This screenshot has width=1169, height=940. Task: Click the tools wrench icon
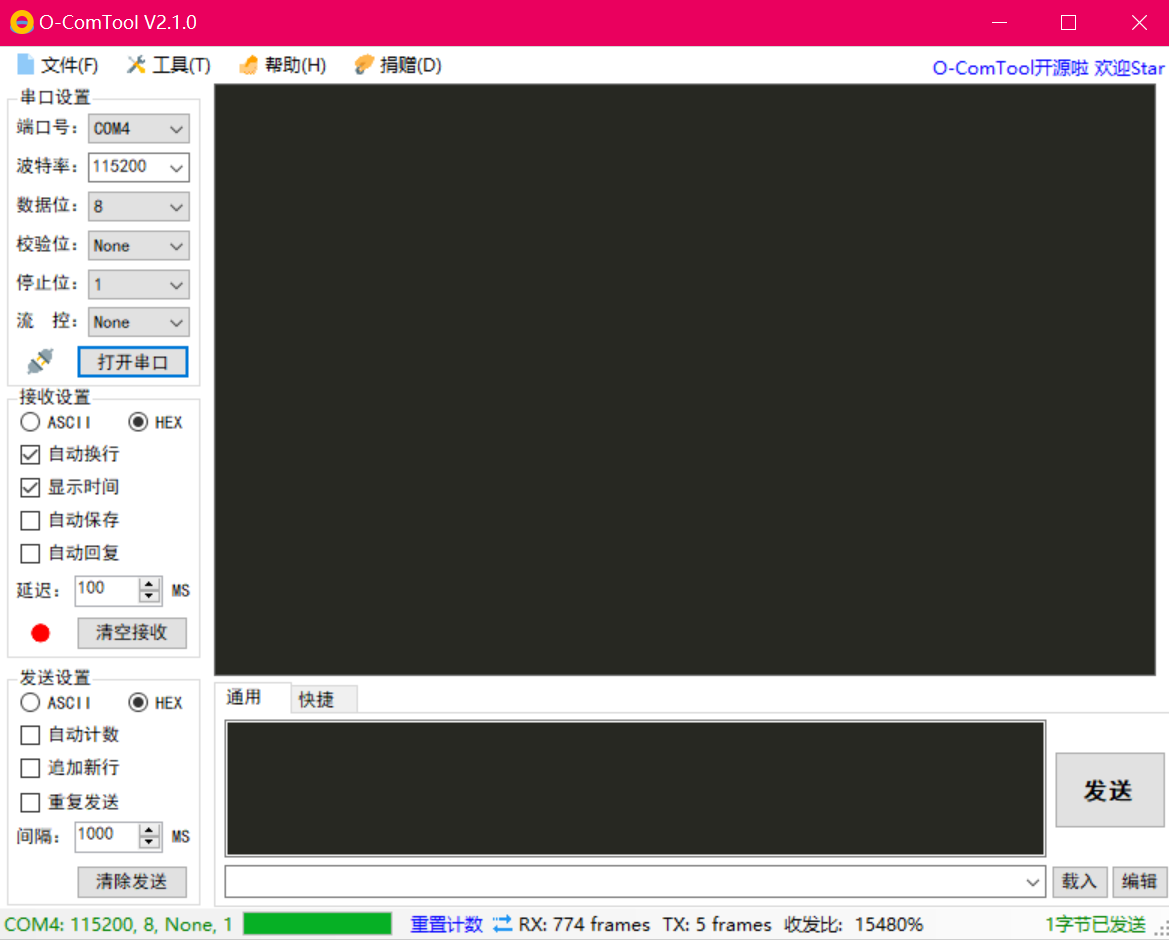coord(135,65)
